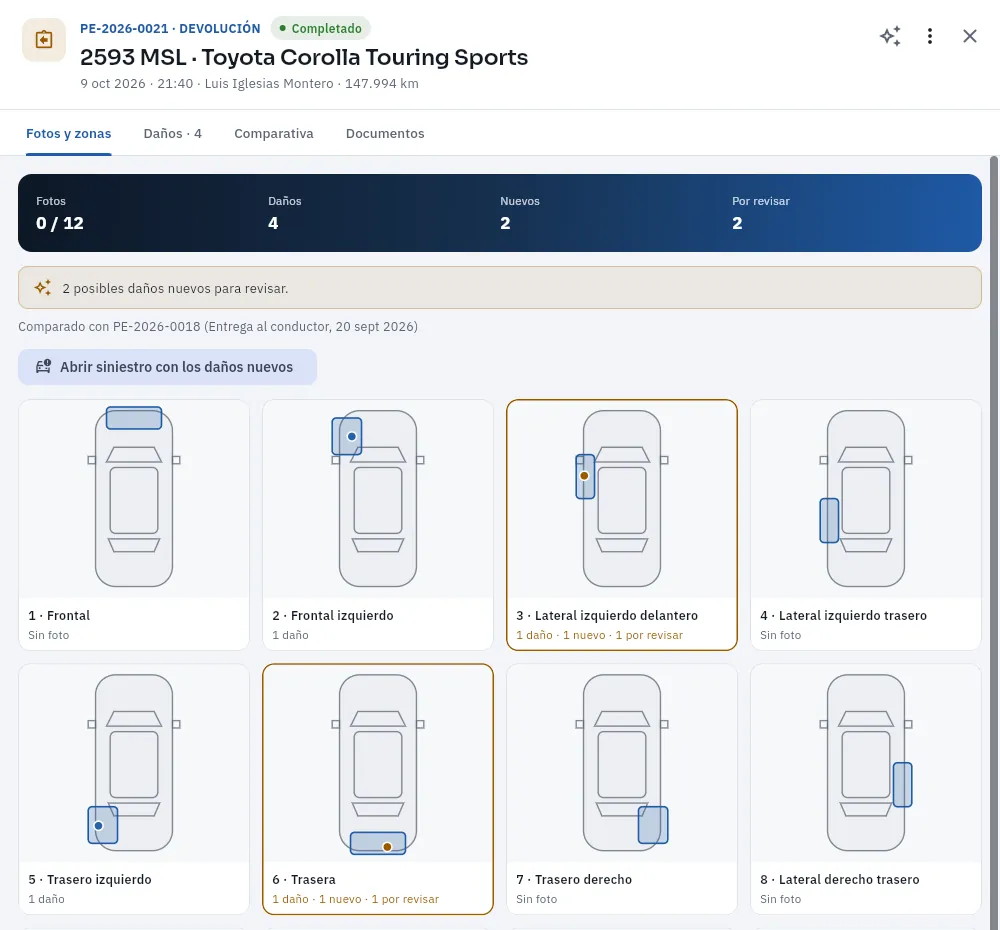The width and height of the screenshot is (1000, 930).
Task: Open the 1 · Frontal zone card
Action: [x=134, y=525]
